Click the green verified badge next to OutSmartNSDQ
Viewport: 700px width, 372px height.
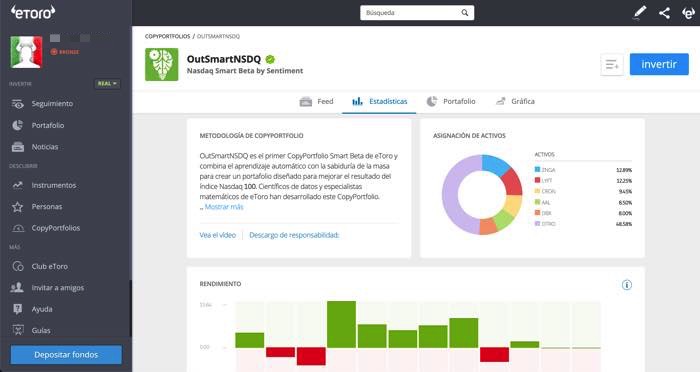point(270,59)
